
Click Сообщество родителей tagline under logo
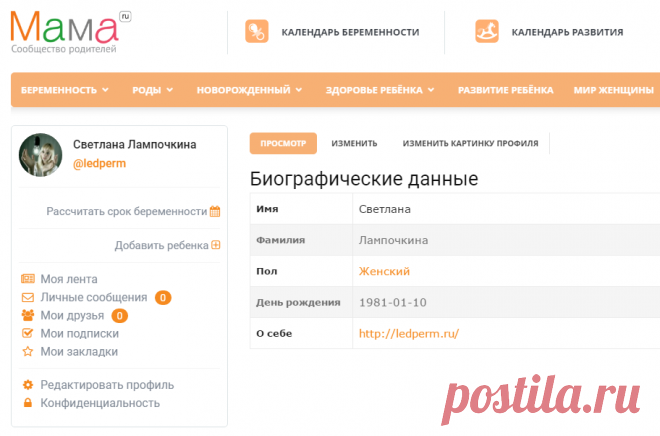[x=64, y=49]
